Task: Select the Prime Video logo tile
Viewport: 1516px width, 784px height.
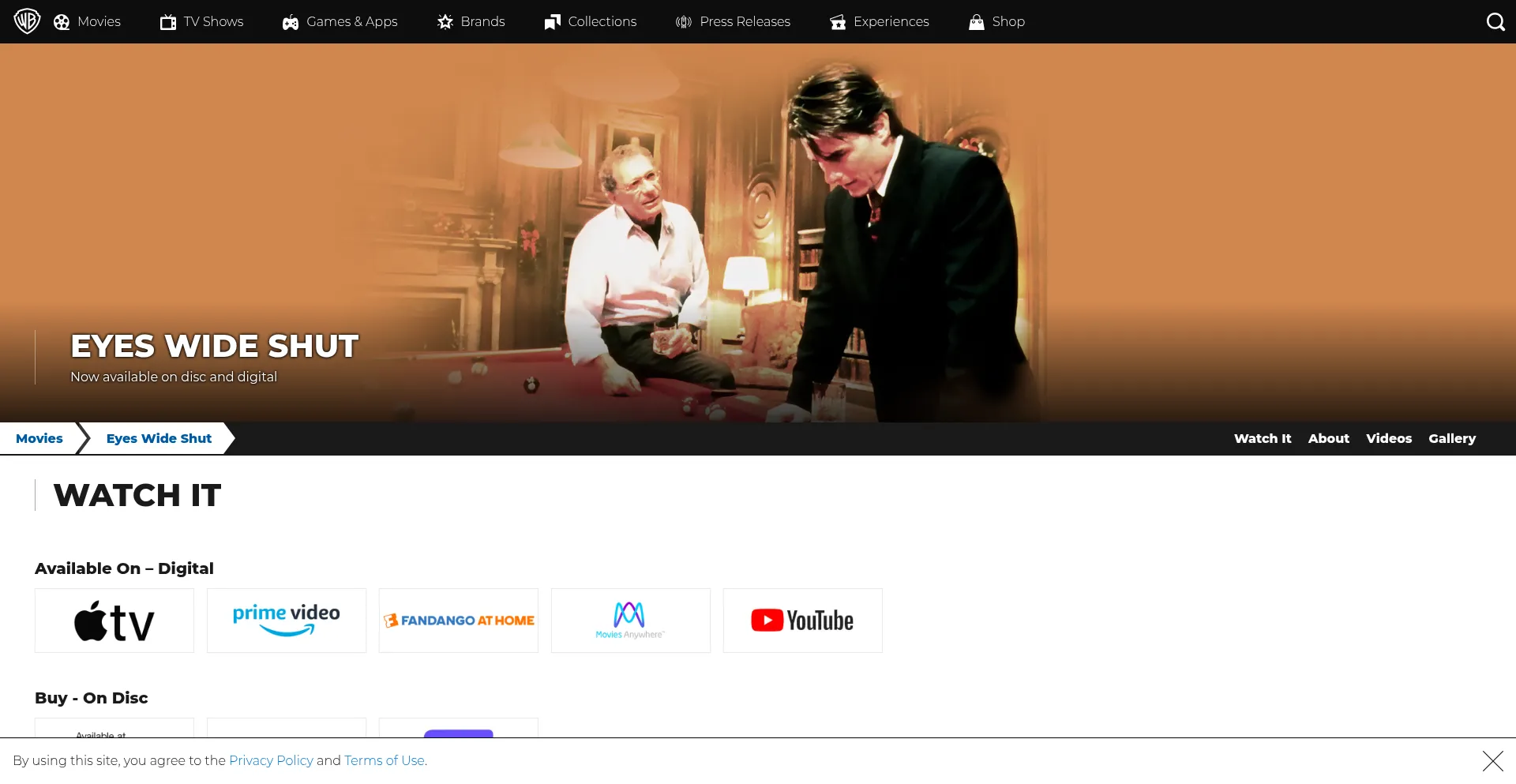Action: 287,621
